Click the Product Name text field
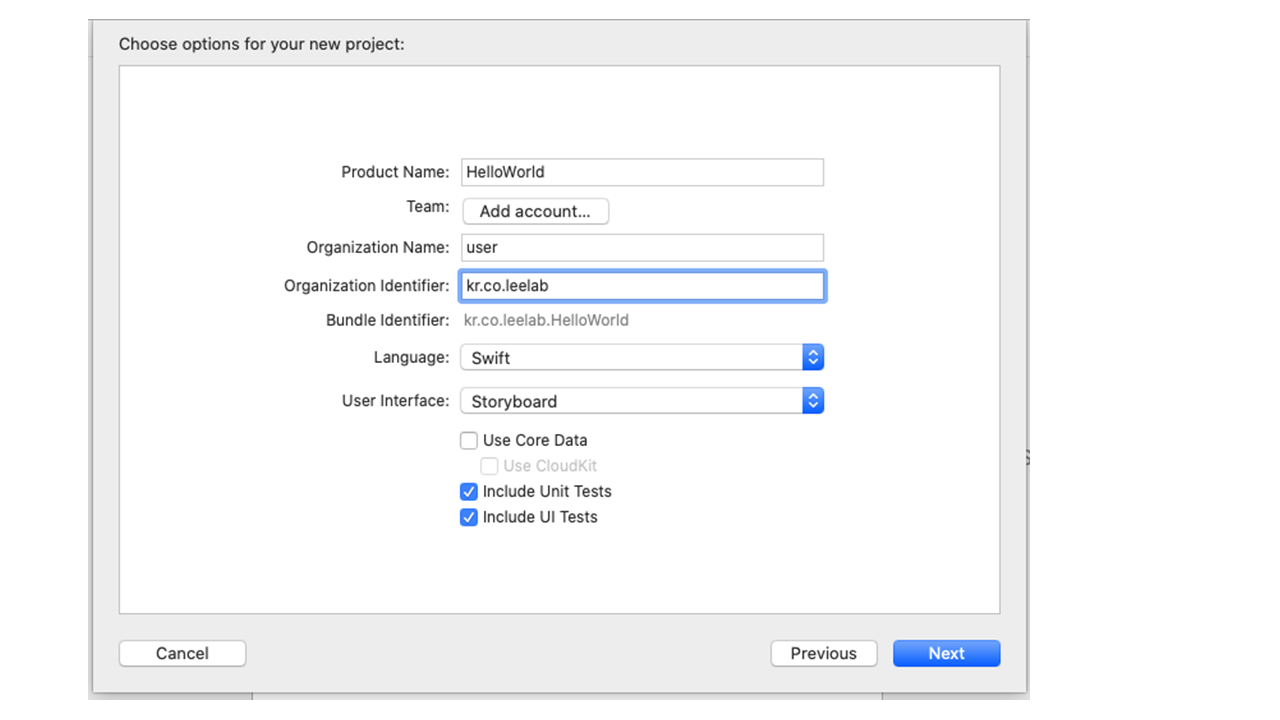This screenshot has height=720, width=1280. (642, 172)
